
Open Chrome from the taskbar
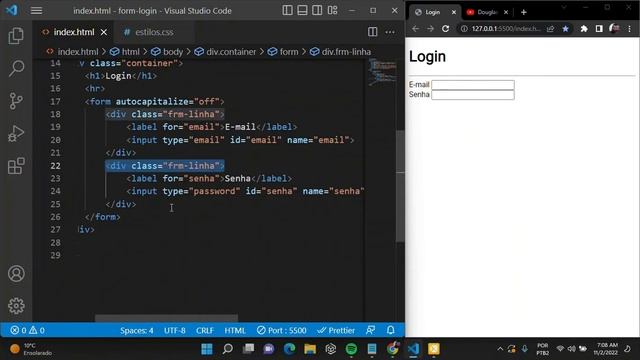pyautogui.click(x=392, y=349)
